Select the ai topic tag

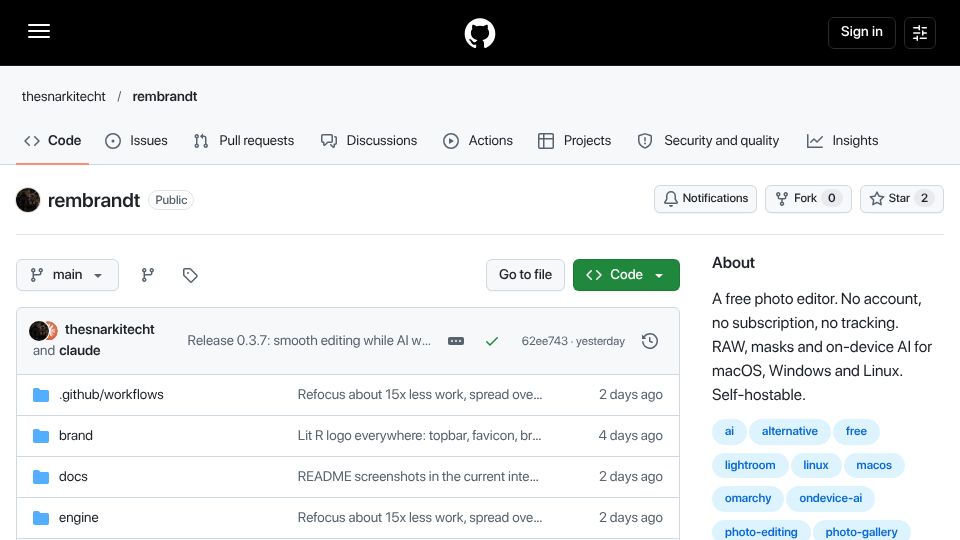tap(729, 432)
